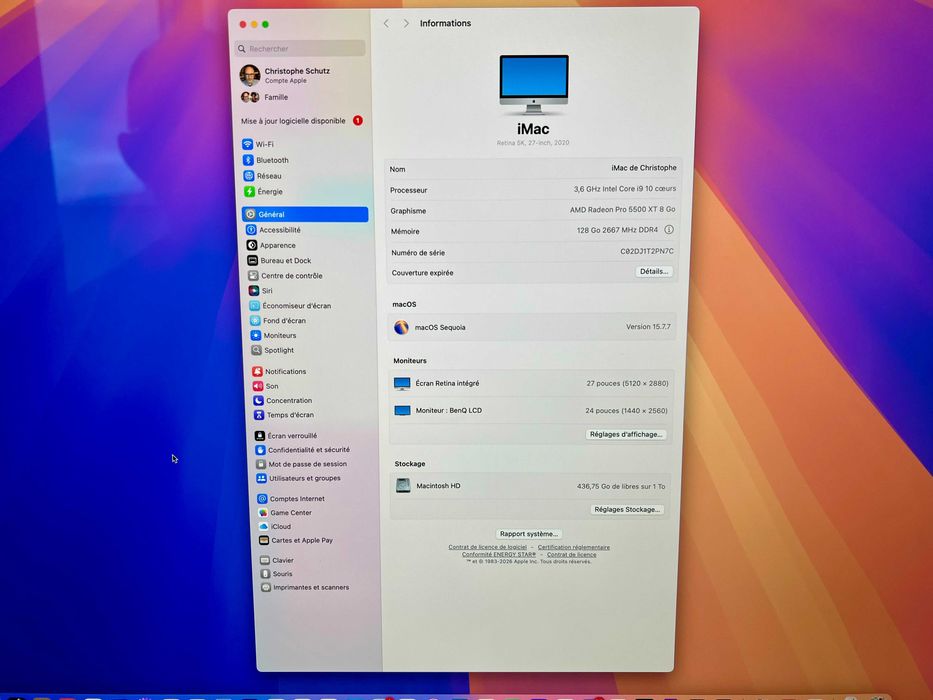Open Concentration settings icon
This screenshot has width=933, height=700.
click(x=258, y=401)
